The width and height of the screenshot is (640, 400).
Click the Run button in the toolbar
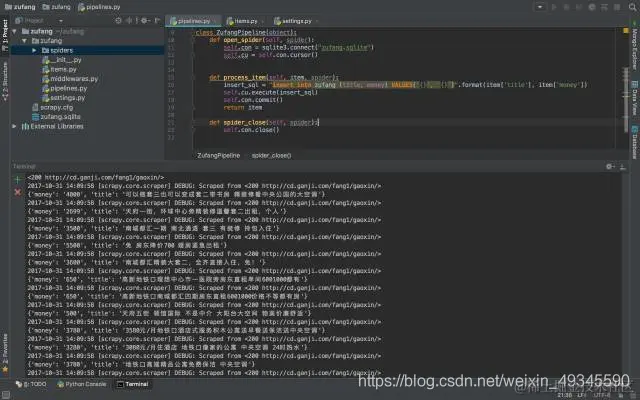pos(554,7)
